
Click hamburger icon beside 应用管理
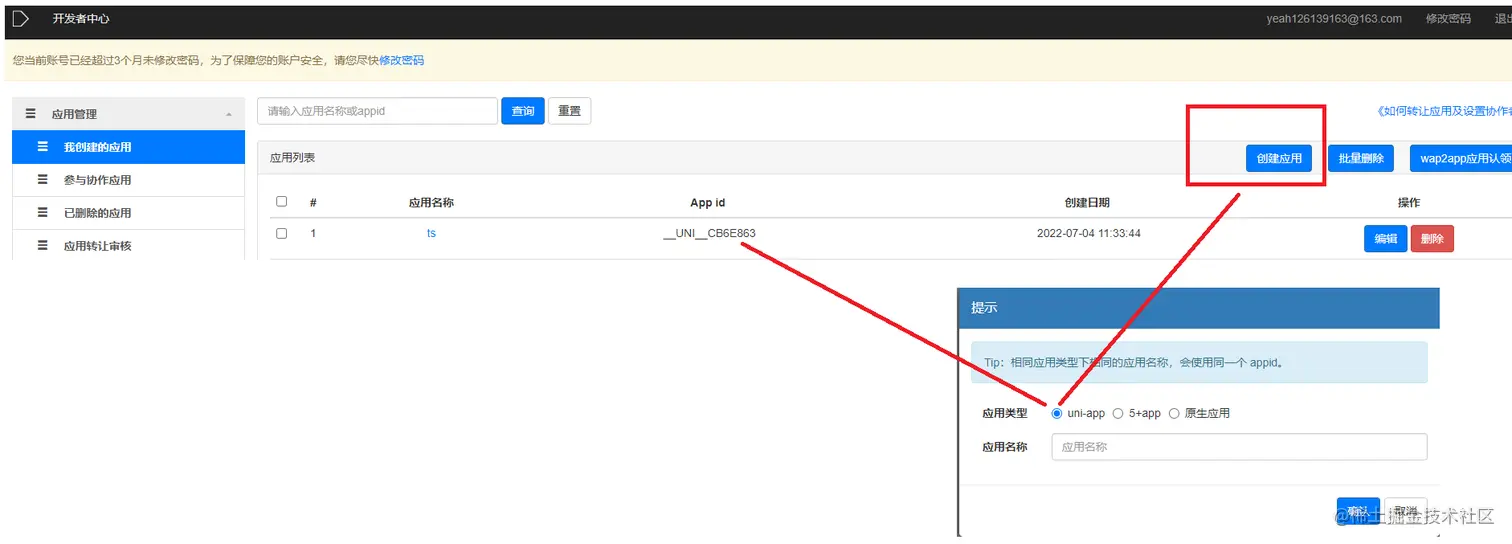[x=30, y=114]
